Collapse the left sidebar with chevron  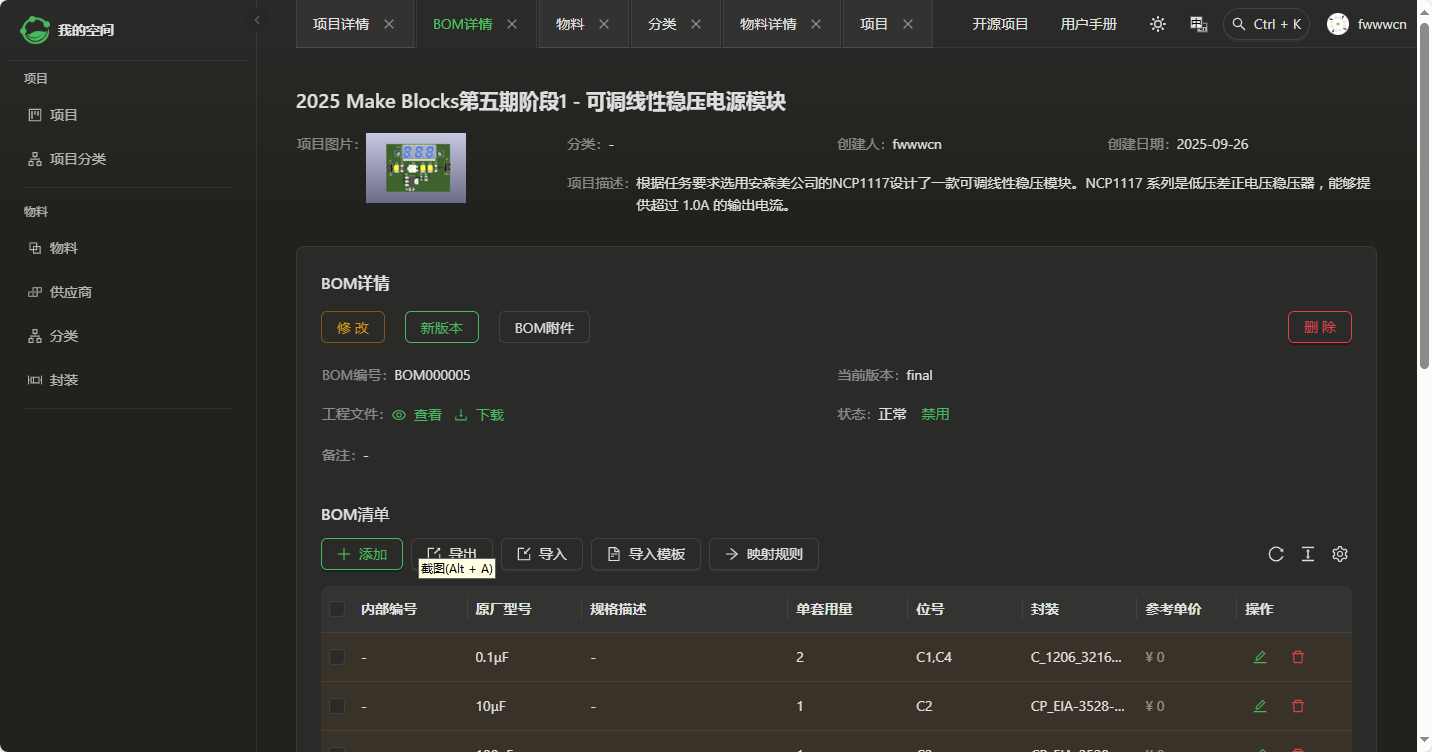pos(257,20)
